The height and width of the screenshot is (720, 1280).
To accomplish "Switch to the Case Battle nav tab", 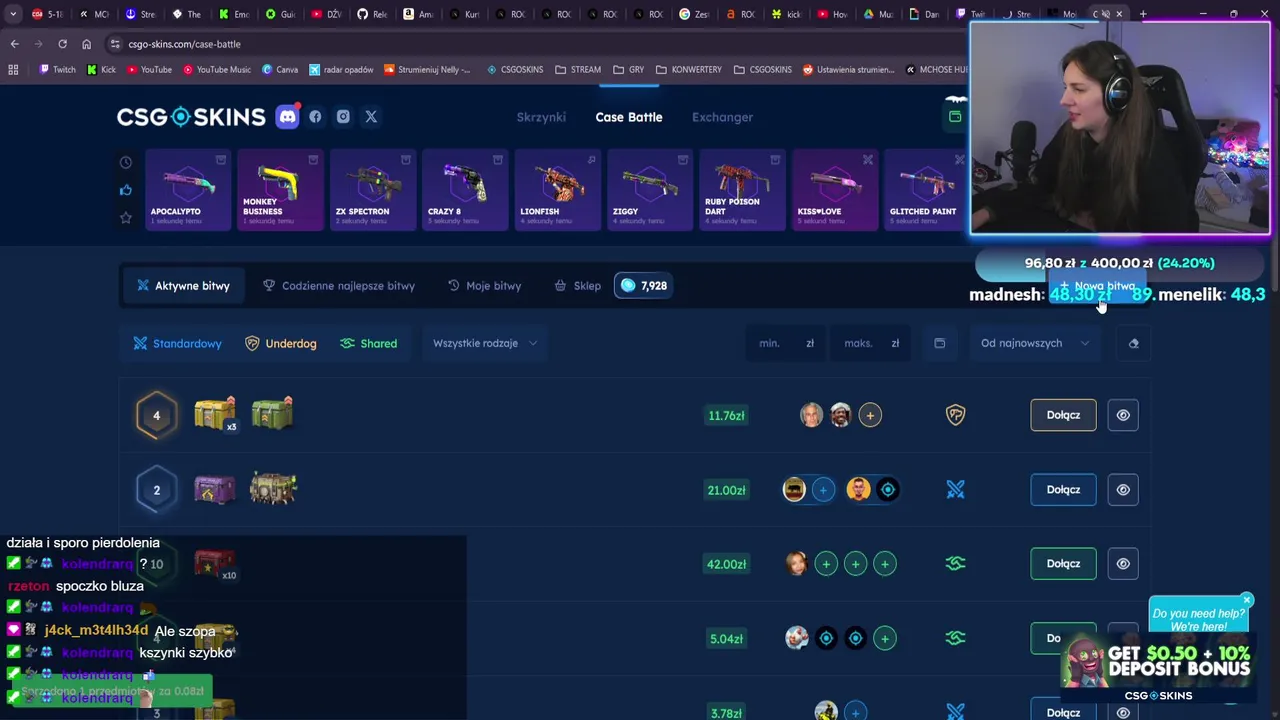I will 629,117.
